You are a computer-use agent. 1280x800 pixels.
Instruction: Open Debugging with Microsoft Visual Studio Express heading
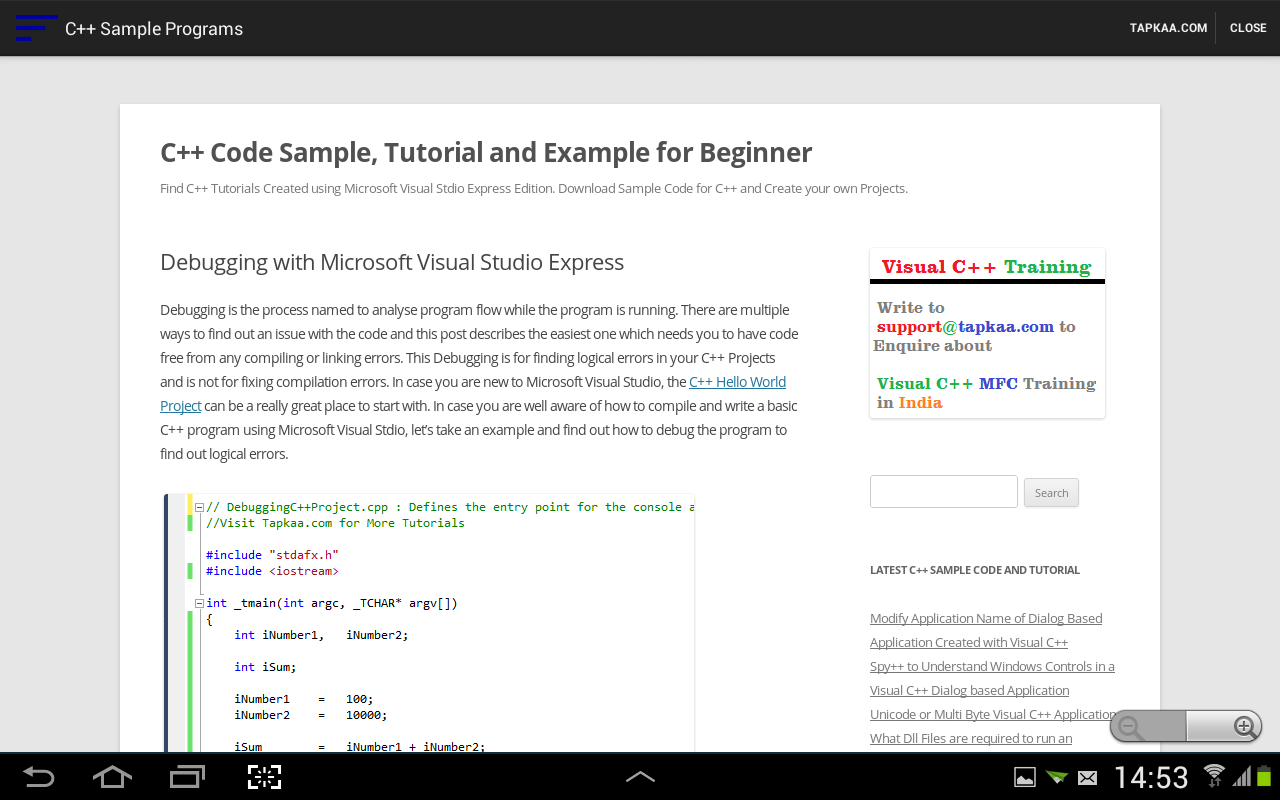[392, 262]
